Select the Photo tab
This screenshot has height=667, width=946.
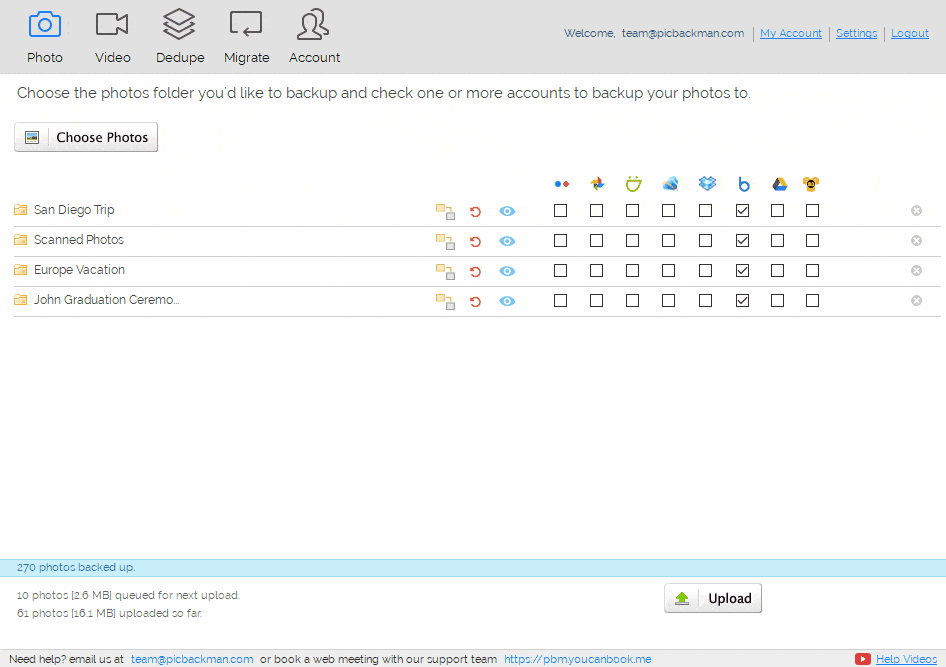pos(45,36)
